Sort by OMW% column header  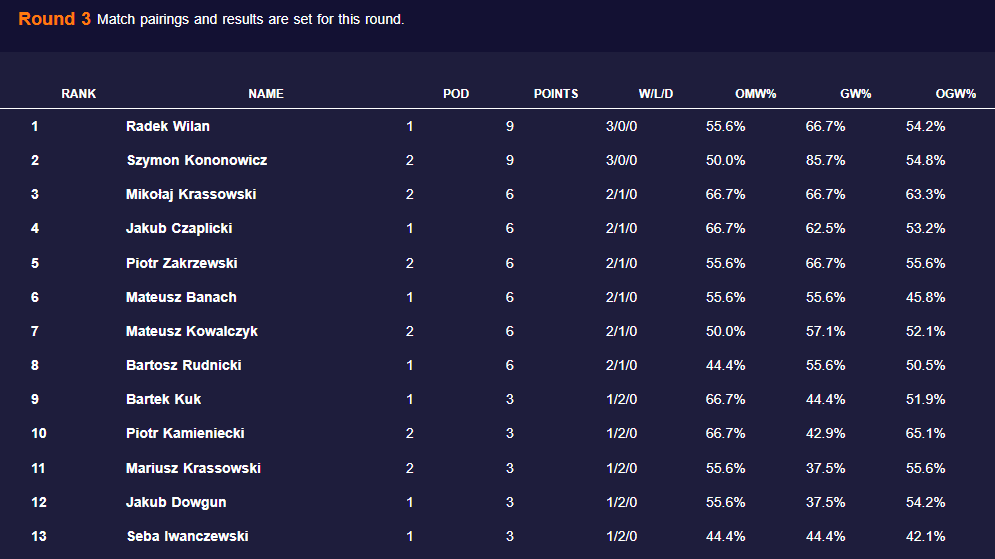pyautogui.click(x=756, y=94)
